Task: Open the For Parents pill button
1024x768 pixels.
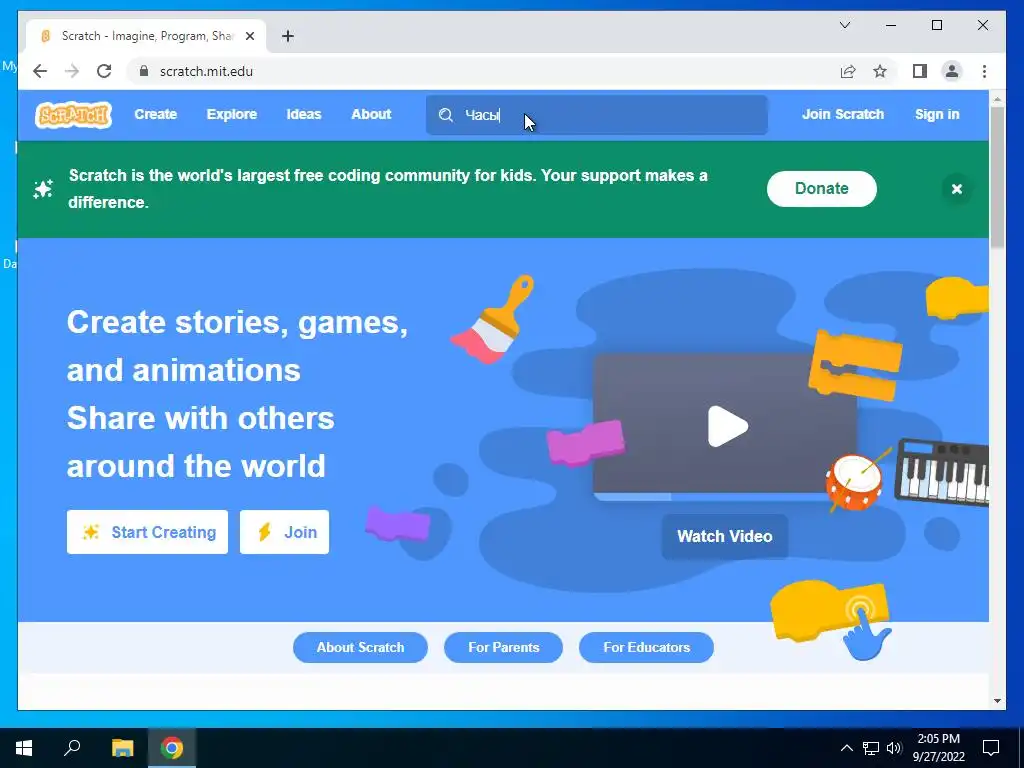Action: 503,647
